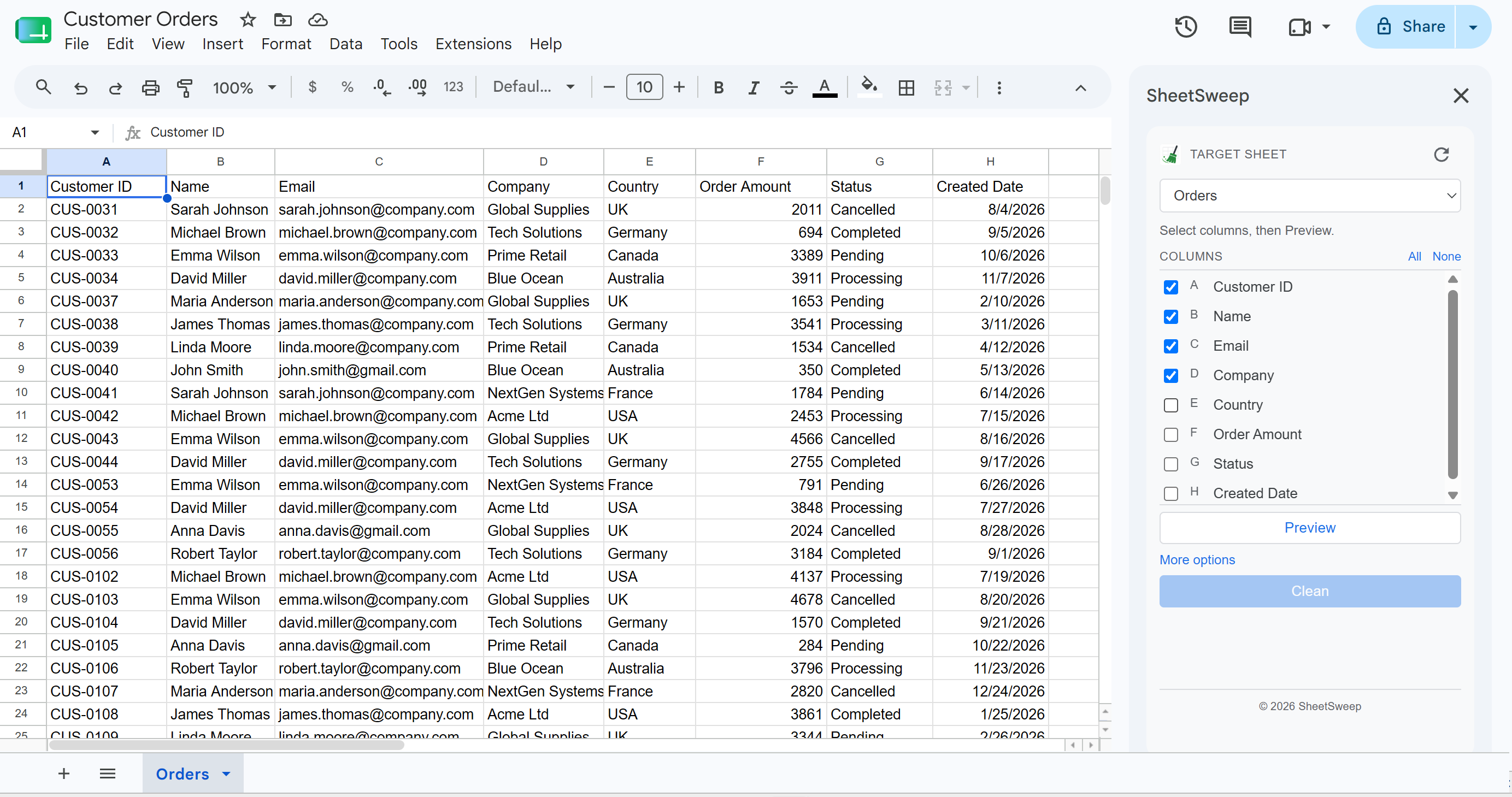Print the spreadsheet
This screenshot has height=797, width=1512.
coord(150,88)
